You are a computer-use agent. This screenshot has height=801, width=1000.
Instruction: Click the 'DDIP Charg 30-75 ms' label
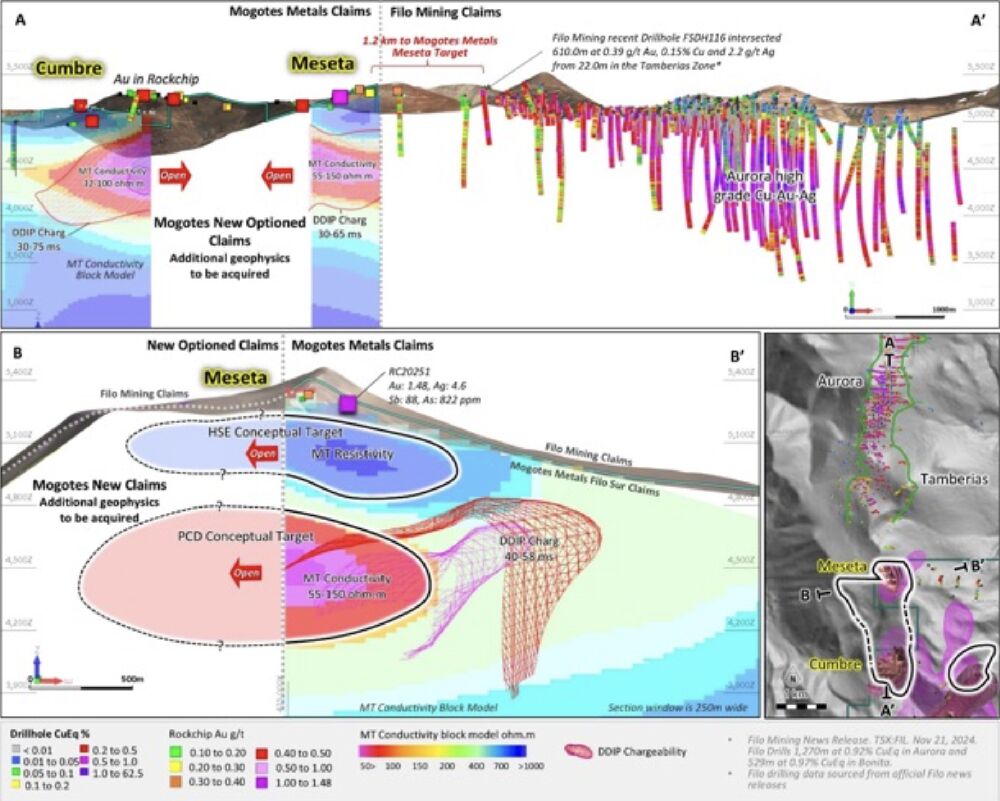pos(40,239)
